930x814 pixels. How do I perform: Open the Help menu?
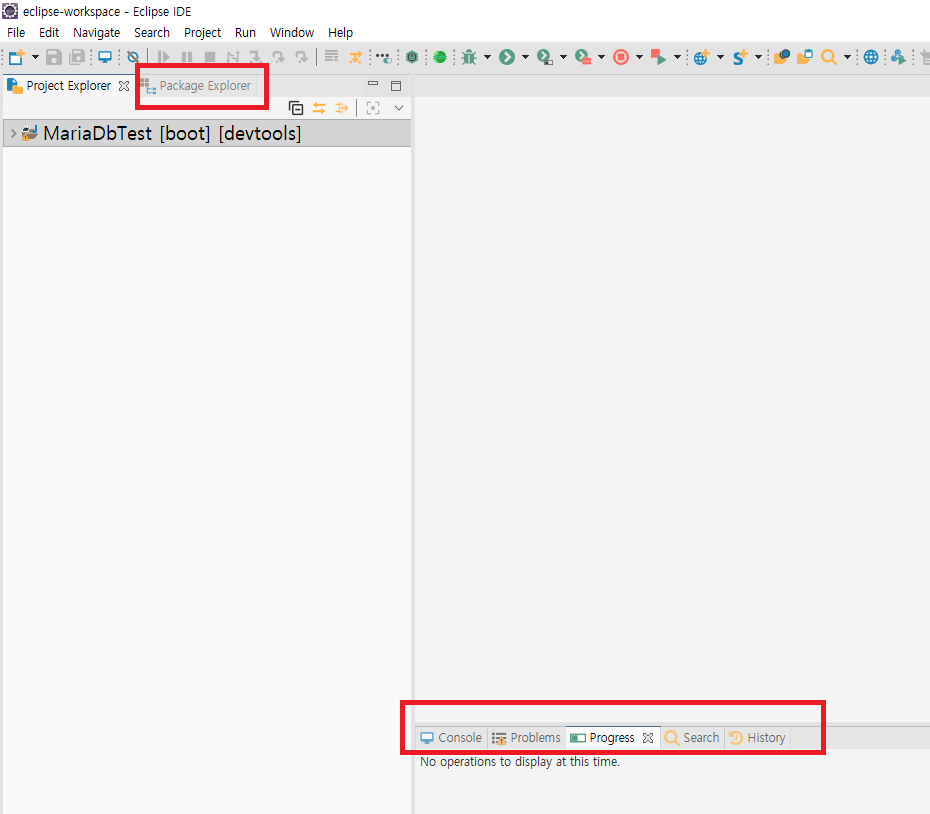pos(340,33)
